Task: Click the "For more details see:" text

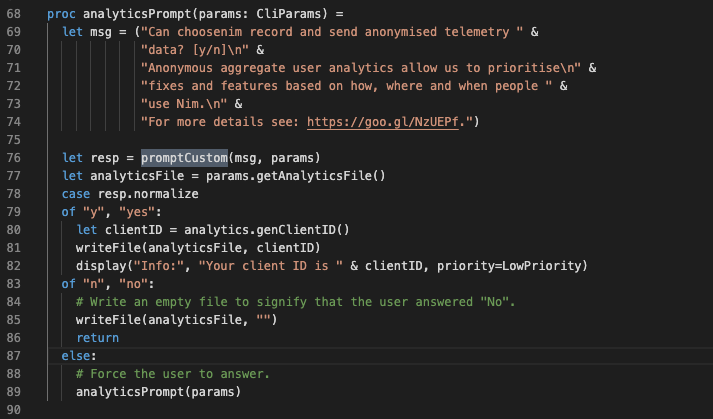Action: coord(220,122)
